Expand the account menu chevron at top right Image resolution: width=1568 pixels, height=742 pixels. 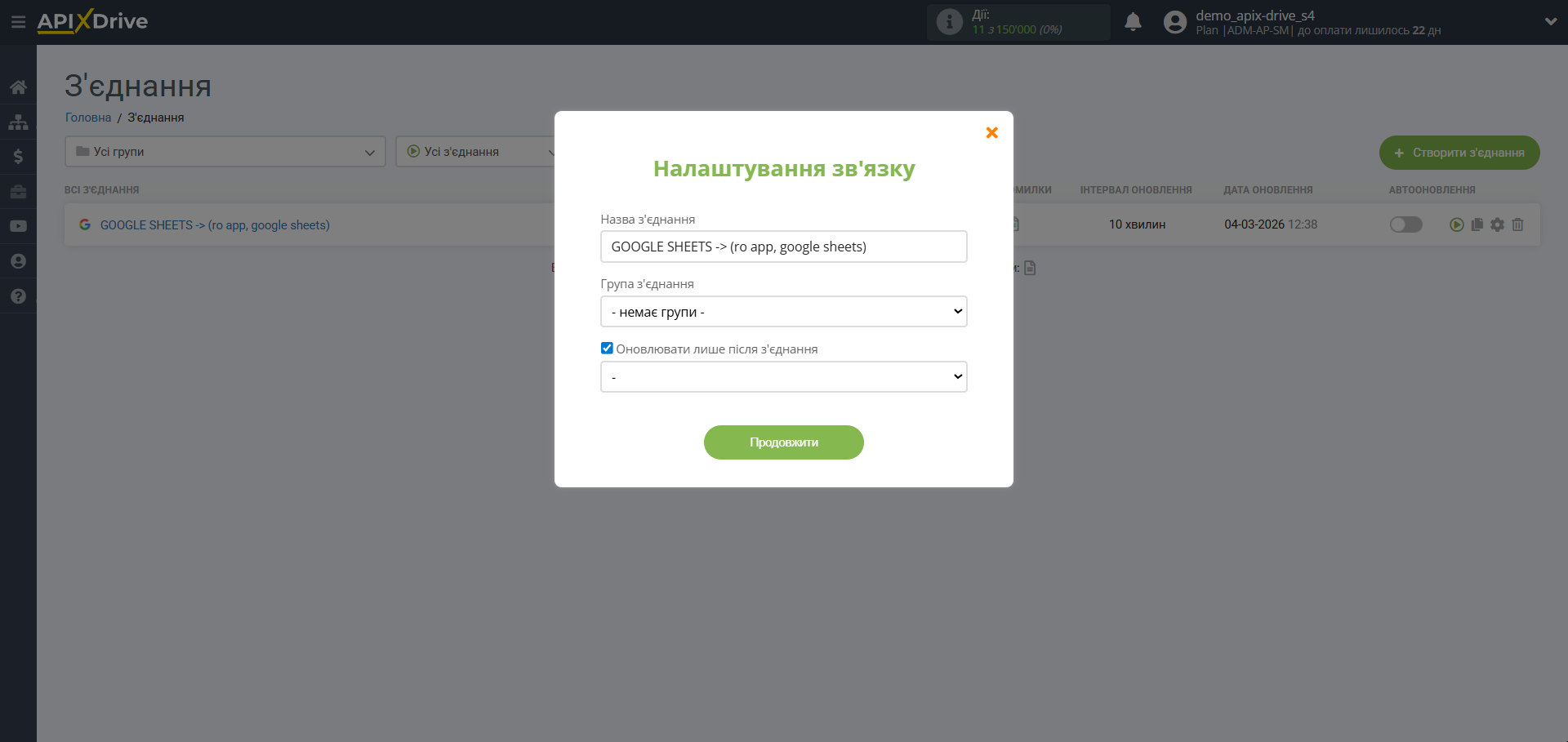(1551, 21)
